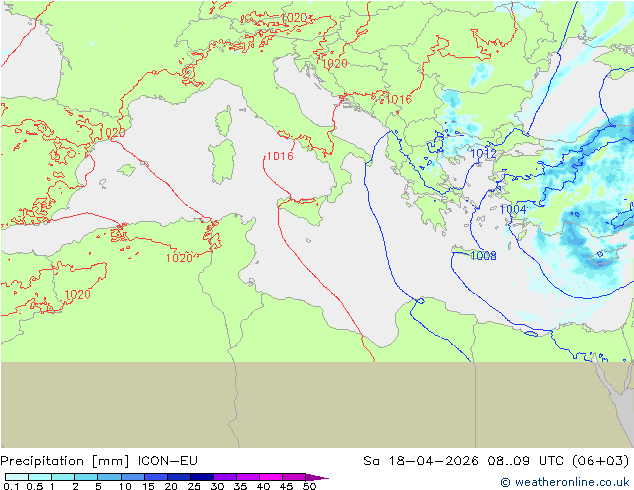634x490 pixels.
Task: Click the over-50 mm arrow tip of the legend
Action: [318, 477]
